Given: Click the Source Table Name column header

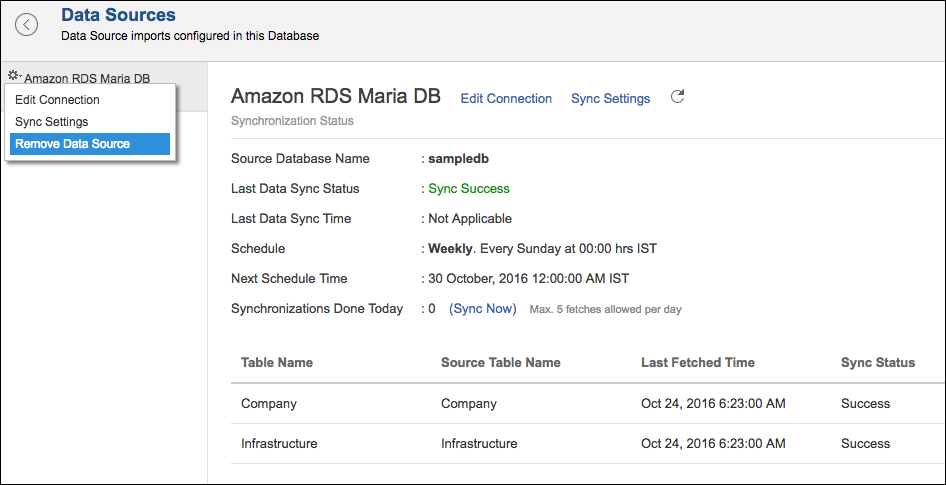Looking at the screenshot, I should click(x=501, y=363).
